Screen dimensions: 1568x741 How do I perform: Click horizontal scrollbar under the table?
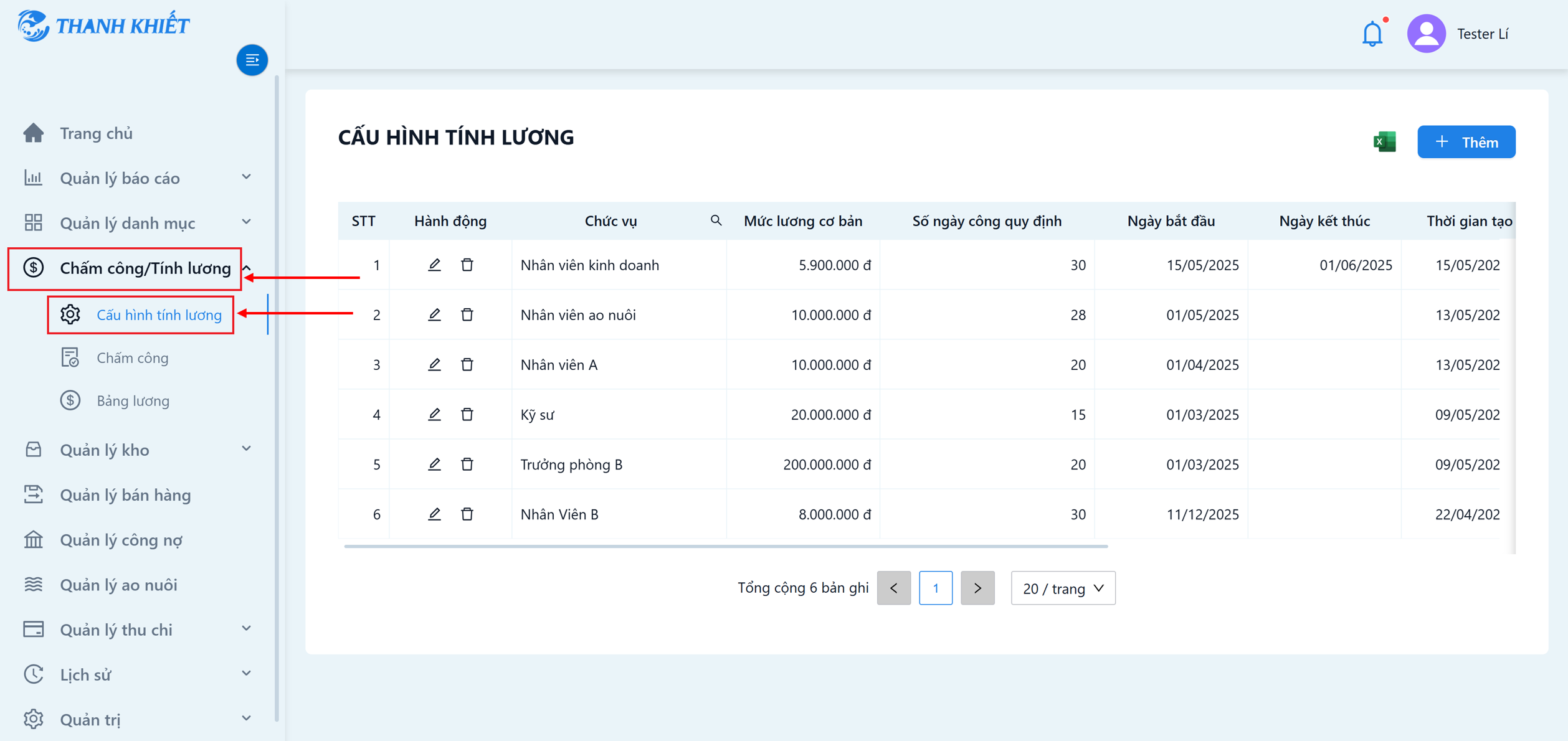point(726,546)
